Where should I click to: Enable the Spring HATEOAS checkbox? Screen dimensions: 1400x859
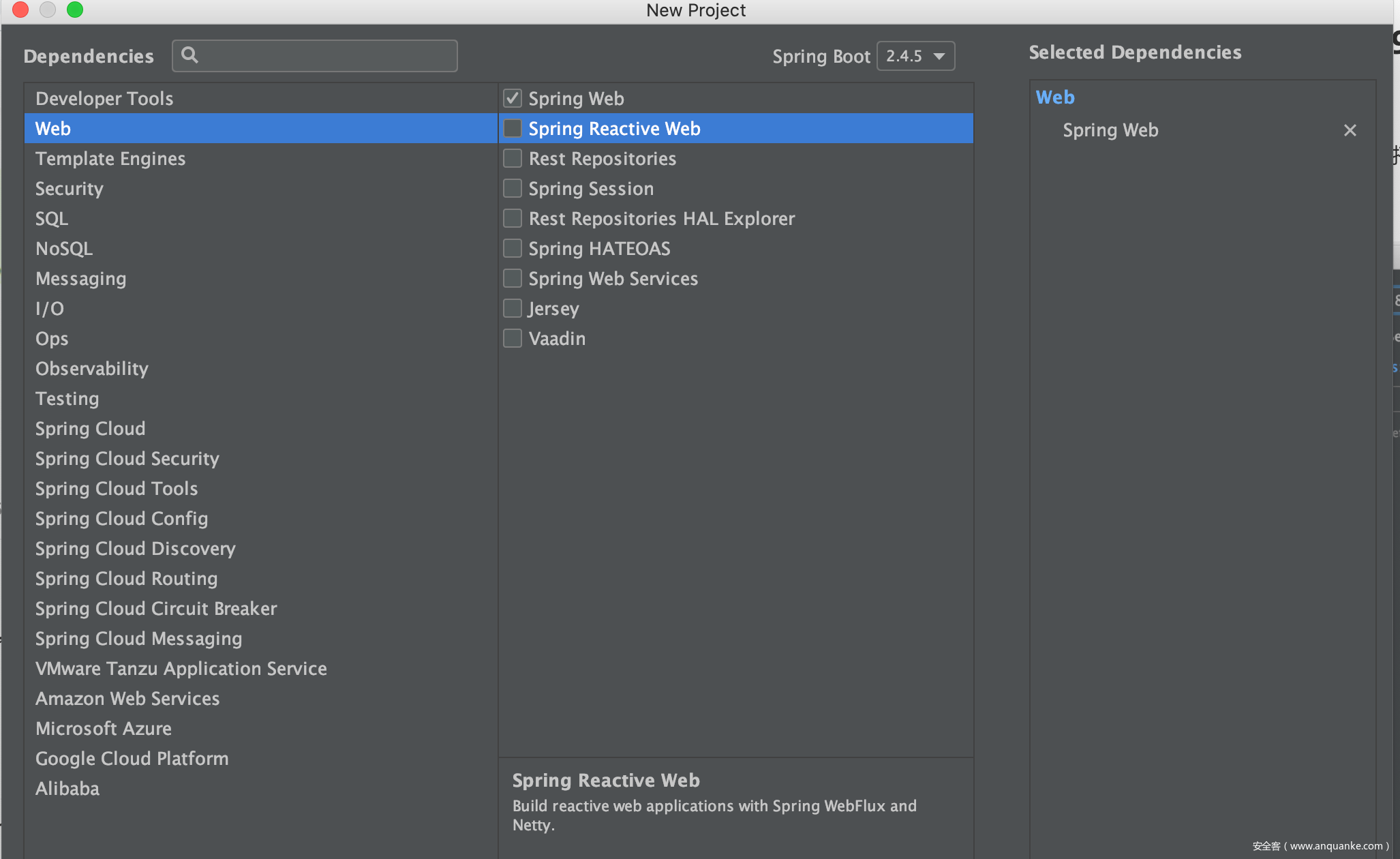tap(513, 248)
